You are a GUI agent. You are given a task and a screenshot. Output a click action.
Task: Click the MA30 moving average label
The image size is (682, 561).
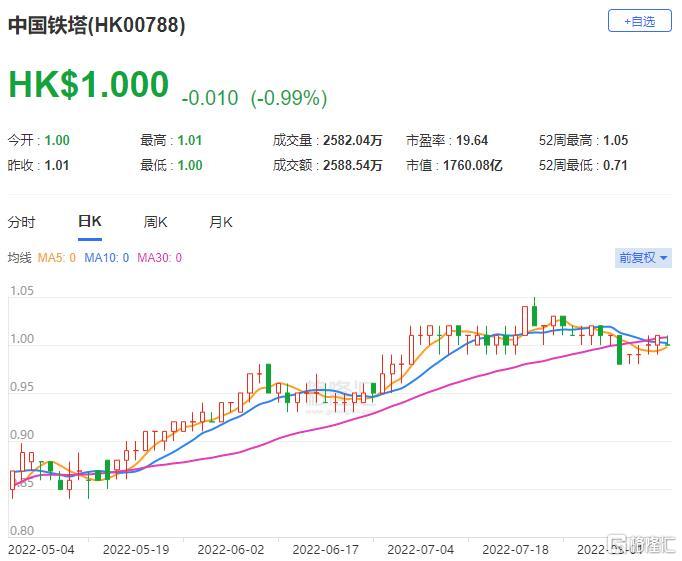[160, 258]
